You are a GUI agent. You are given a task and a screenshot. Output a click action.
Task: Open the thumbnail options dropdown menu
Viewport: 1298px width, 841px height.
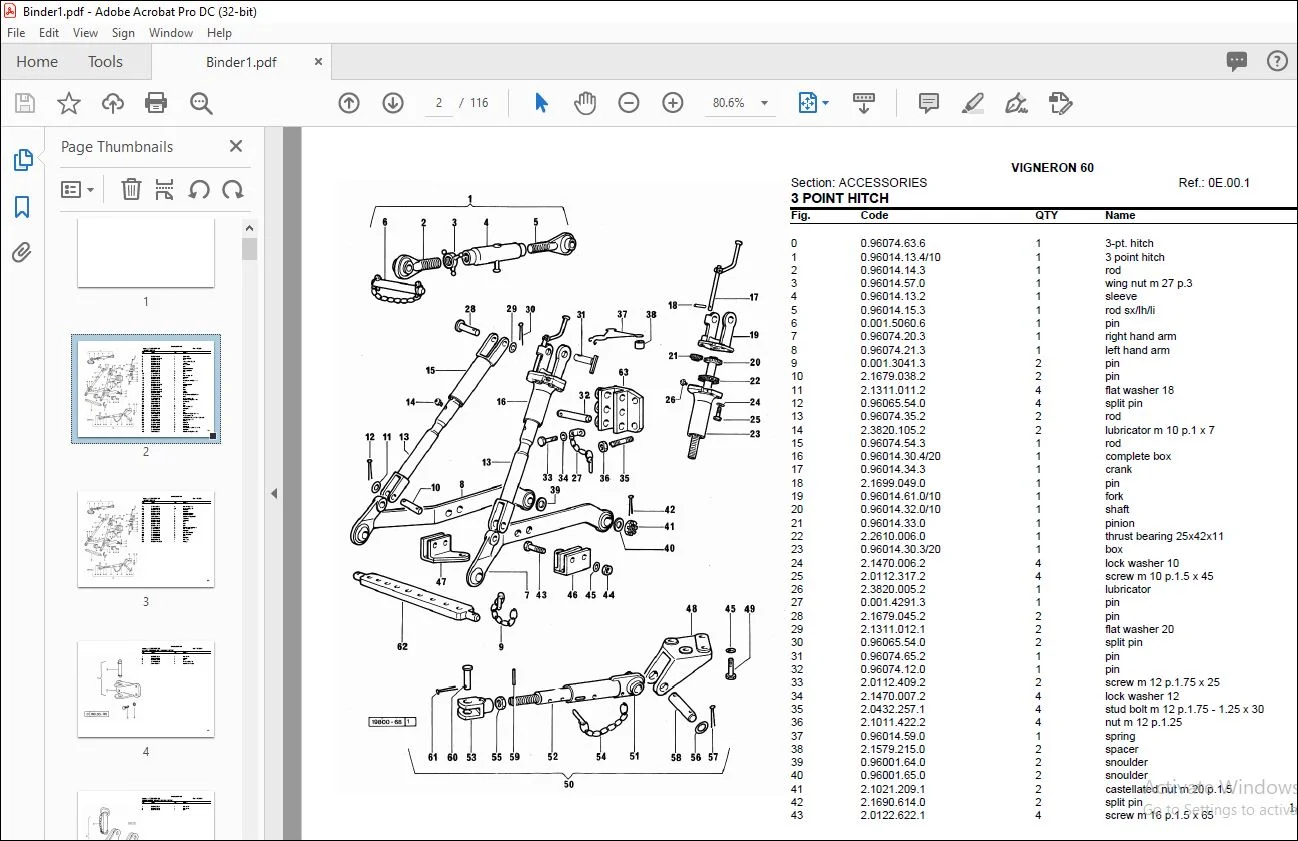(78, 189)
